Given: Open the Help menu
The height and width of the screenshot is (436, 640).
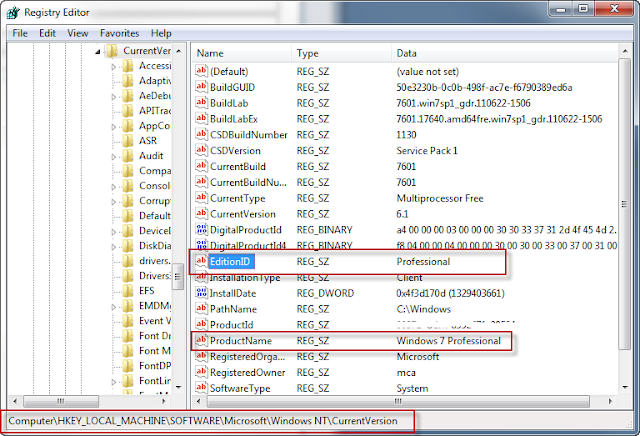Looking at the screenshot, I should point(161,33).
